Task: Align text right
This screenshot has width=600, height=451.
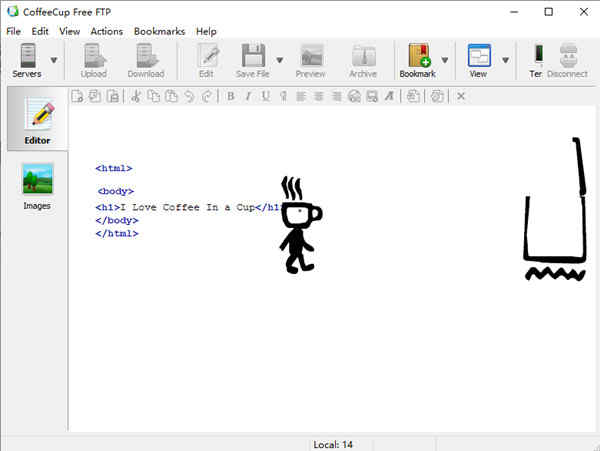Action: pos(336,96)
